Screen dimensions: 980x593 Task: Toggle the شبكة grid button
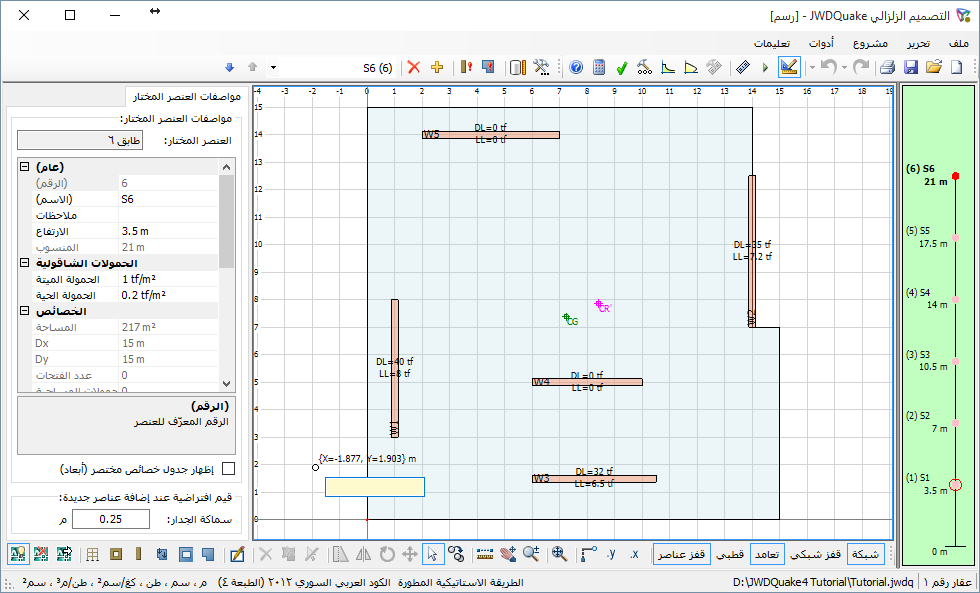(x=866, y=554)
